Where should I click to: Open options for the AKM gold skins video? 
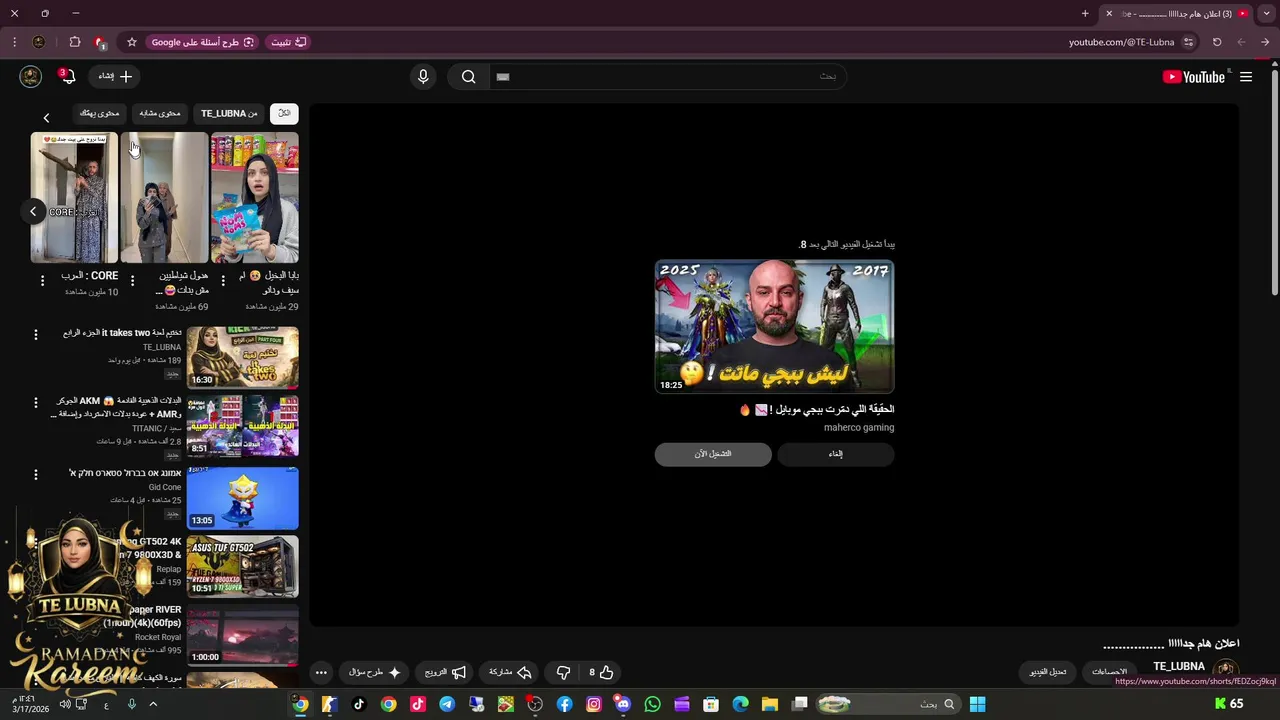pyautogui.click(x=36, y=402)
